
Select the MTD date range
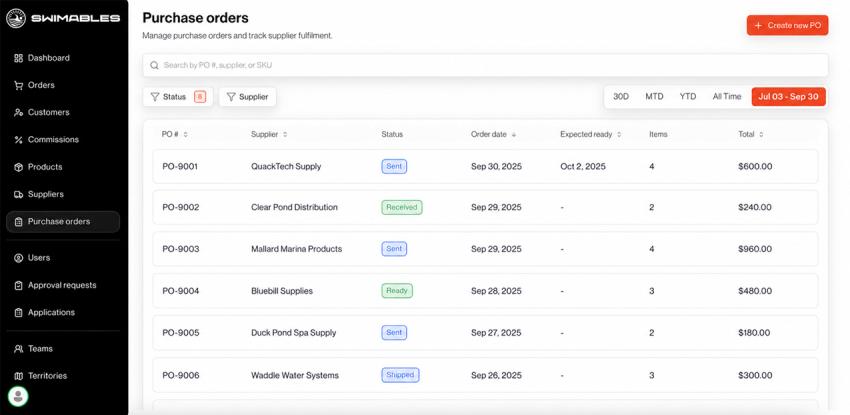coord(654,97)
